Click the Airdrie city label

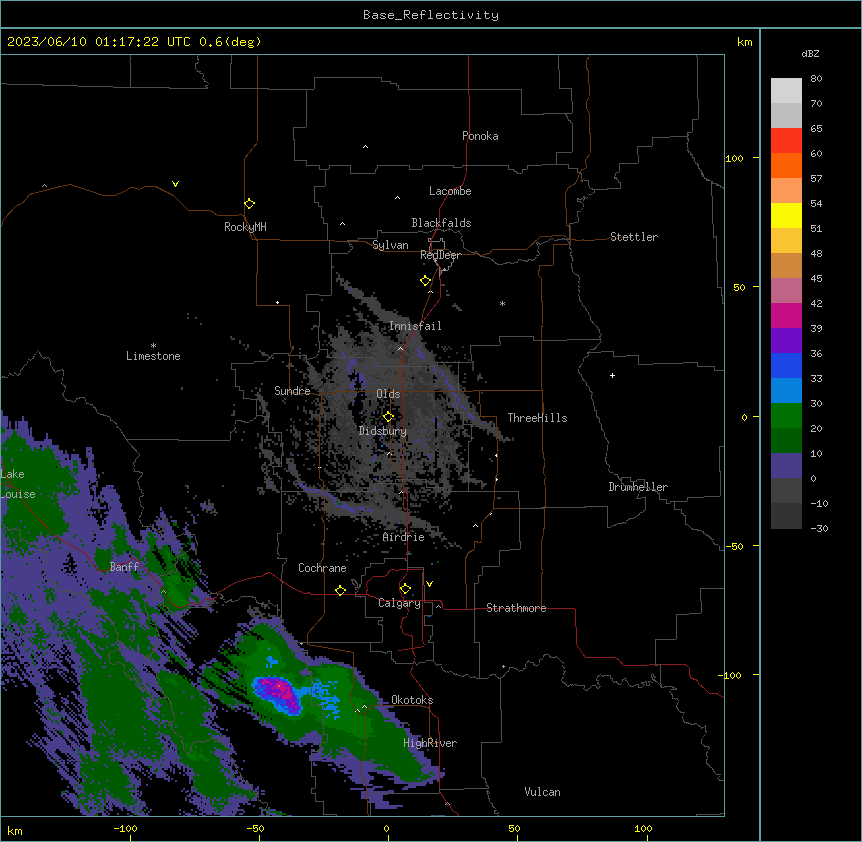click(404, 537)
